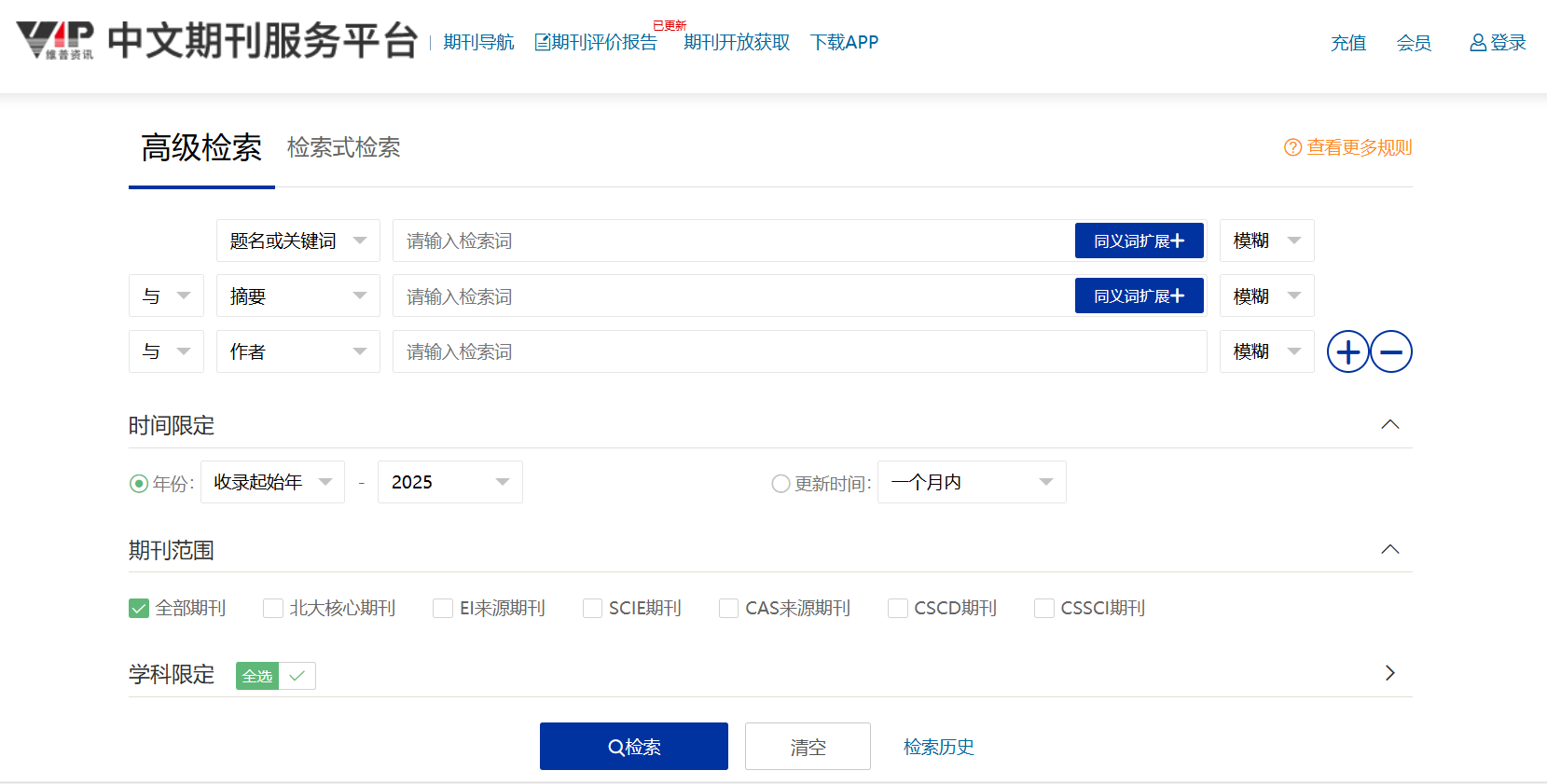
Task: Check the CSSCI期刊 checkbox
Action: (x=1044, y=609)
